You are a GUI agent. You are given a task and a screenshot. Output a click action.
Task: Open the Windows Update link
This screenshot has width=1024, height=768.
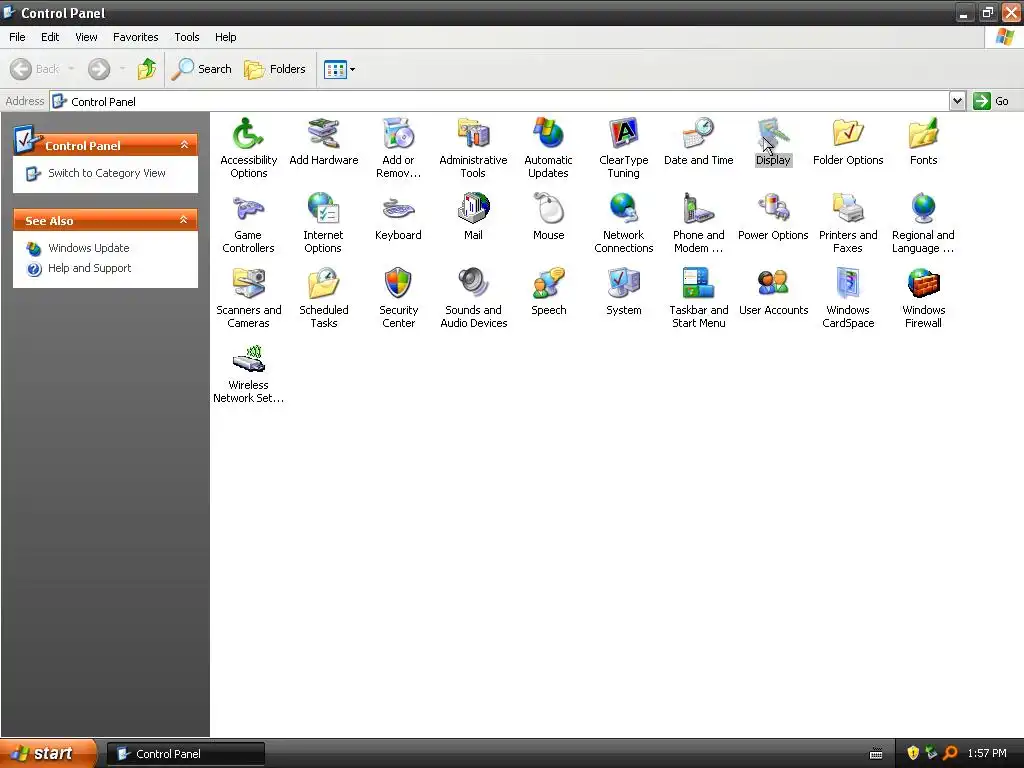click(89, 248)
